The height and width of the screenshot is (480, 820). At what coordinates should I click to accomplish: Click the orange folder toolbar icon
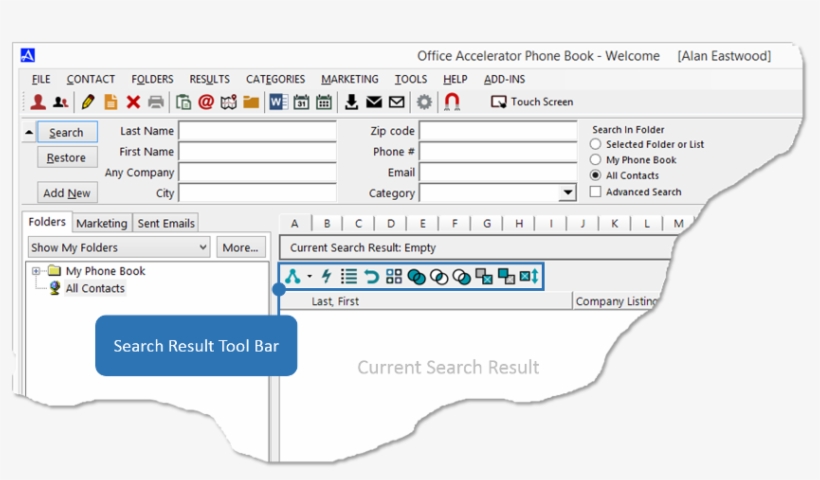251,102
